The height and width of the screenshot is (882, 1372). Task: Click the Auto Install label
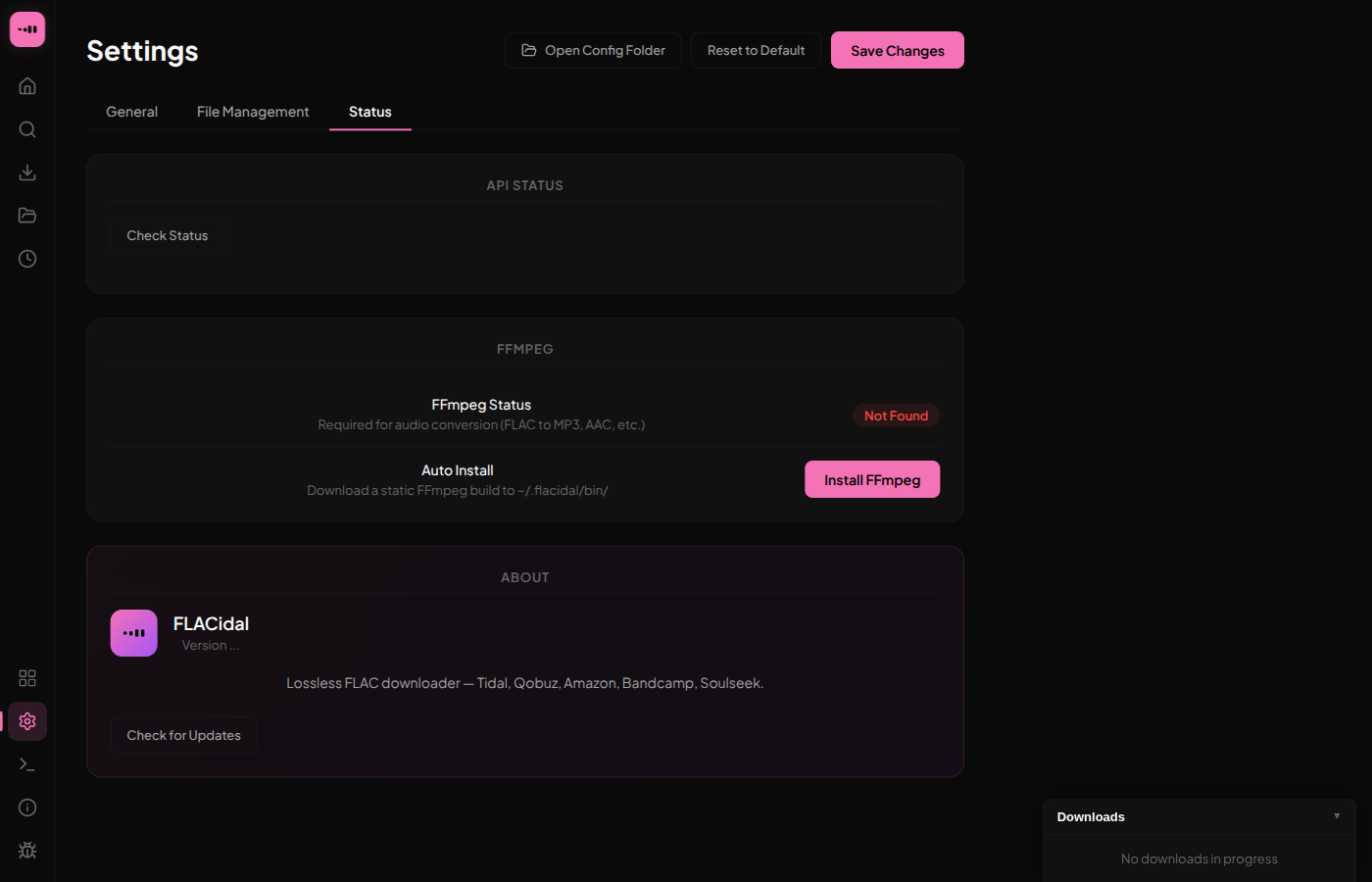point(458,470)
